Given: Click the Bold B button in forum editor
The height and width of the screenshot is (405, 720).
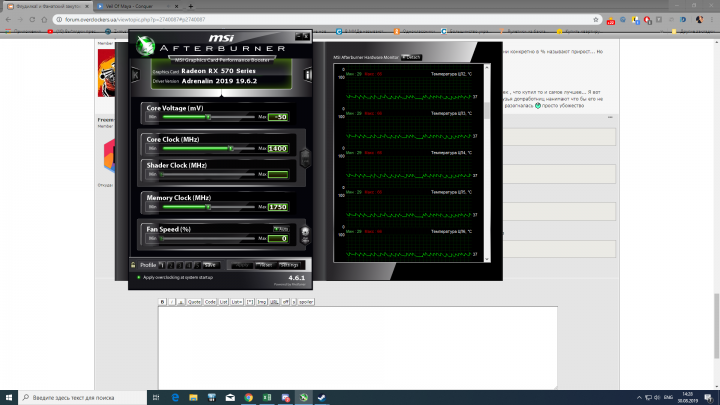Looking at the screenshot, I should pyautogui.click(x=162, y=302).
